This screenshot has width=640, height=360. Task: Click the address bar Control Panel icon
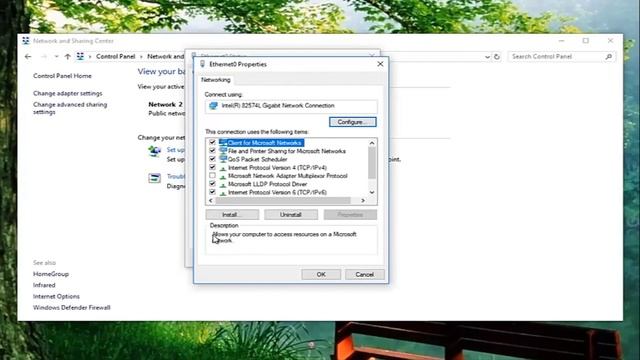[x=80, y=56]
